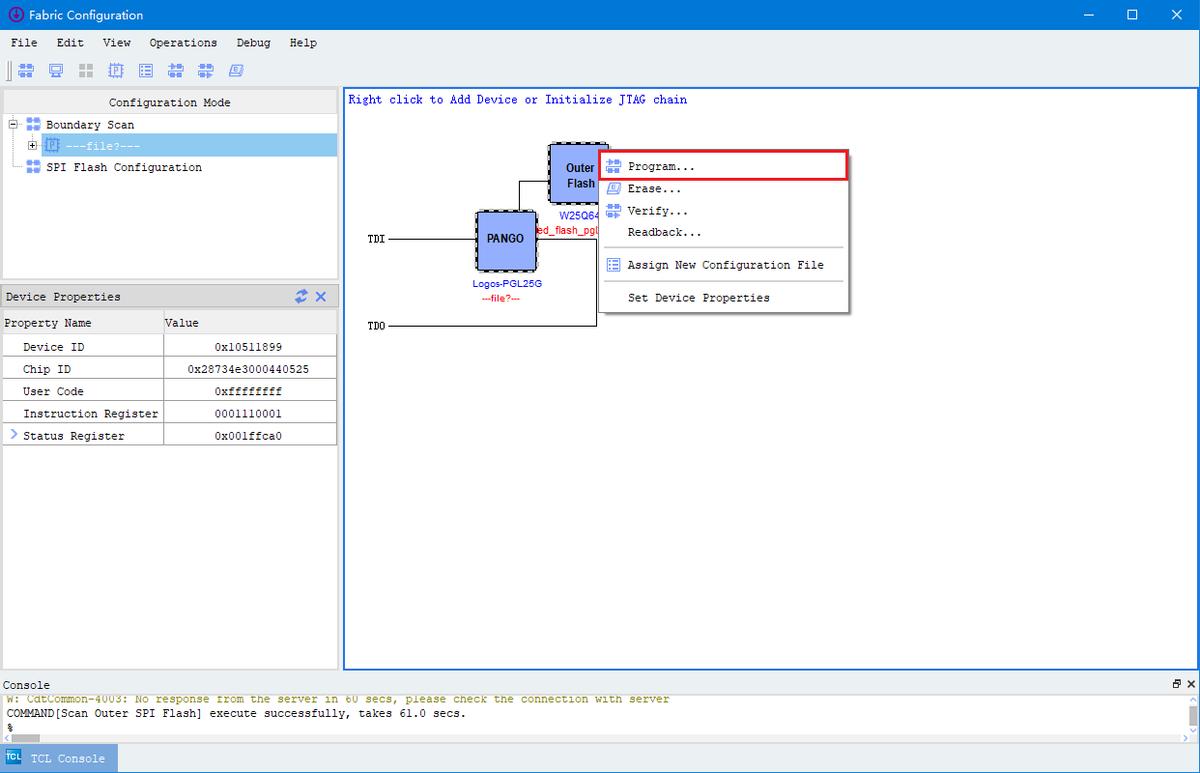This screenshot has width=1200, height=773.
Task: Click the W25Q64 flash label
Action: pos(579,216)
